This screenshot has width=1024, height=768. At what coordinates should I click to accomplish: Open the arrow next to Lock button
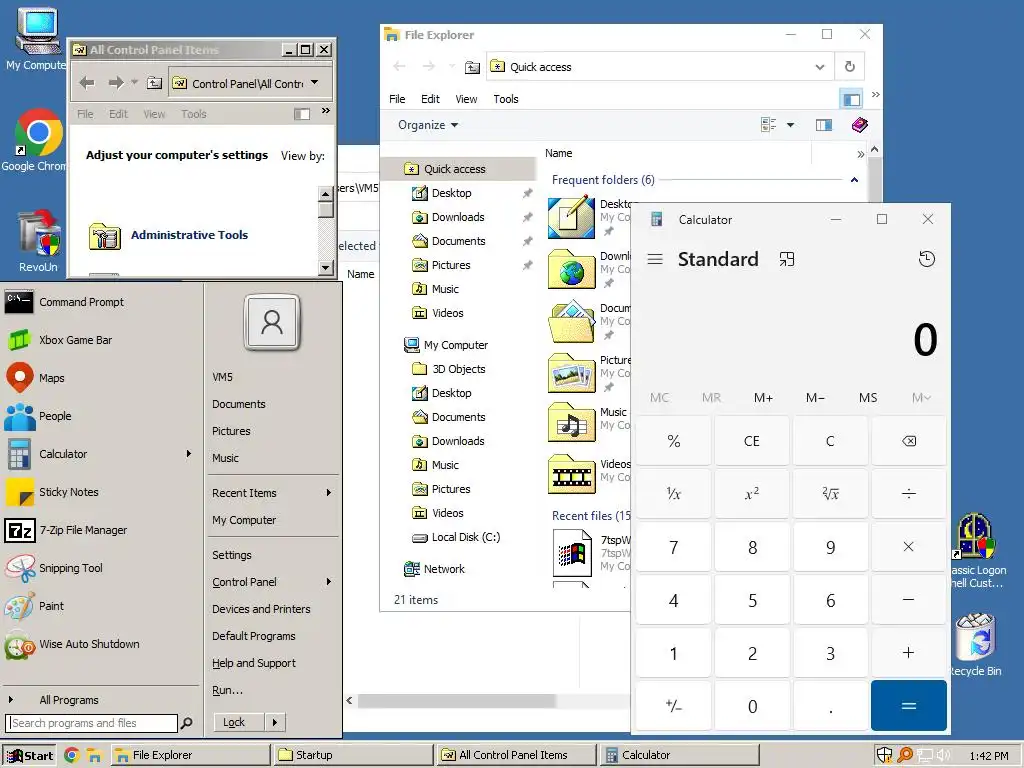(275, 722)
